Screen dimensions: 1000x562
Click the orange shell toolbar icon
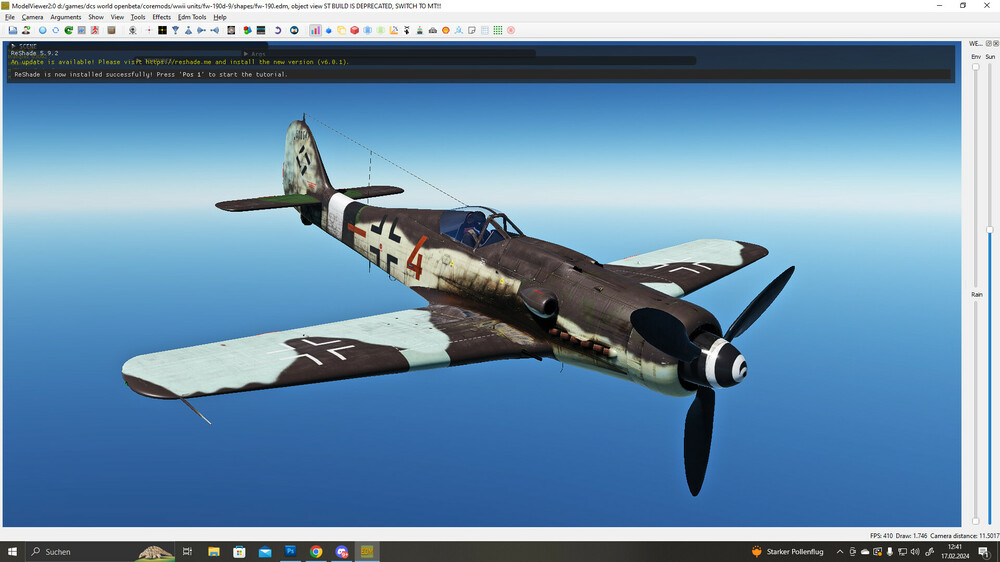click(446, 30)
